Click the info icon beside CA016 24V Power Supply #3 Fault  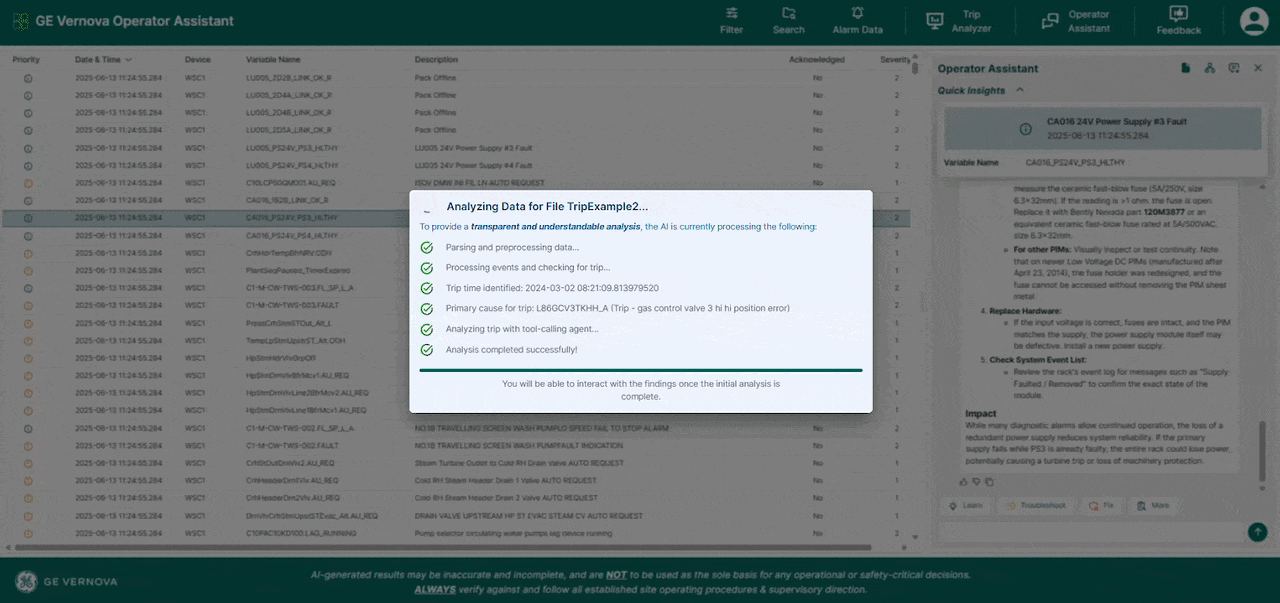coord(1025,129)
